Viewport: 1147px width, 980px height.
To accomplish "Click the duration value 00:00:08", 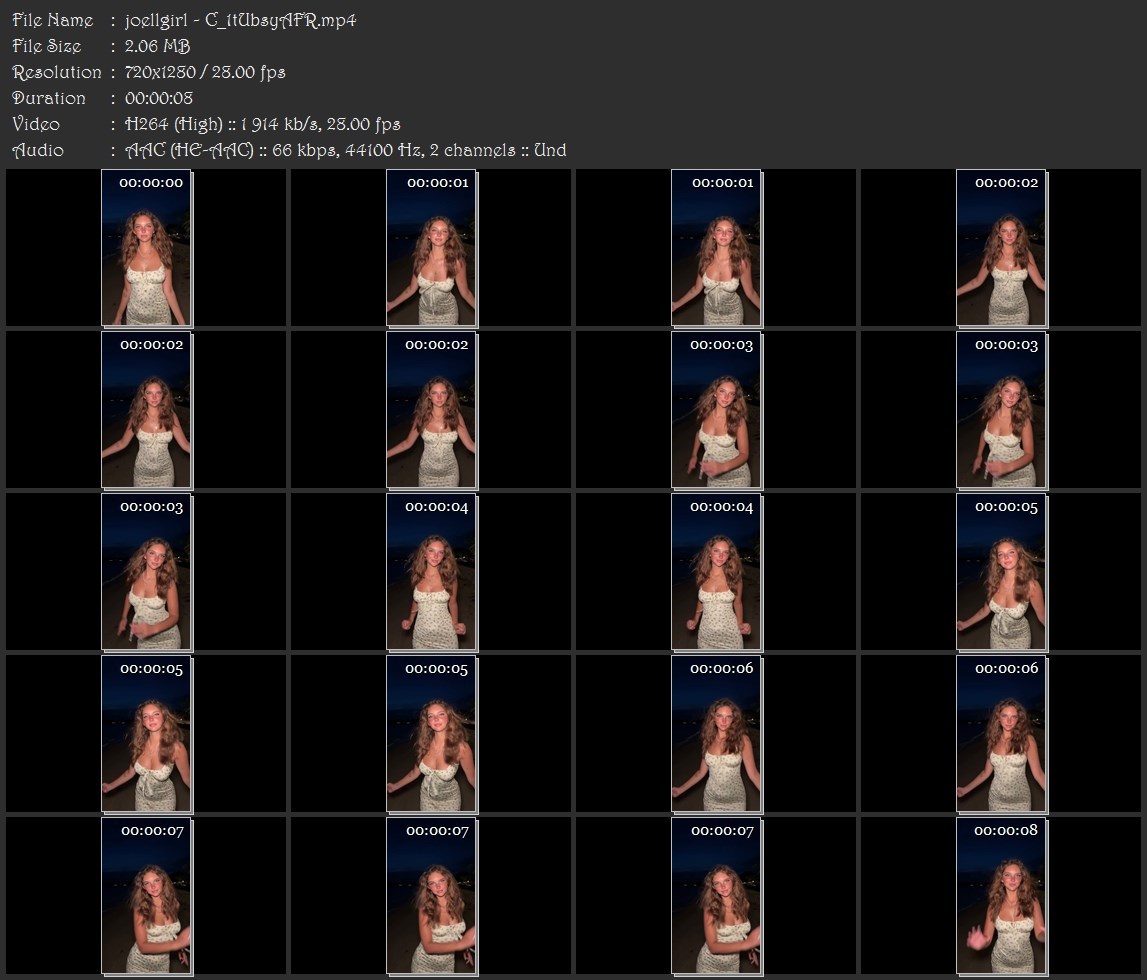I will (x=159, y=98).
